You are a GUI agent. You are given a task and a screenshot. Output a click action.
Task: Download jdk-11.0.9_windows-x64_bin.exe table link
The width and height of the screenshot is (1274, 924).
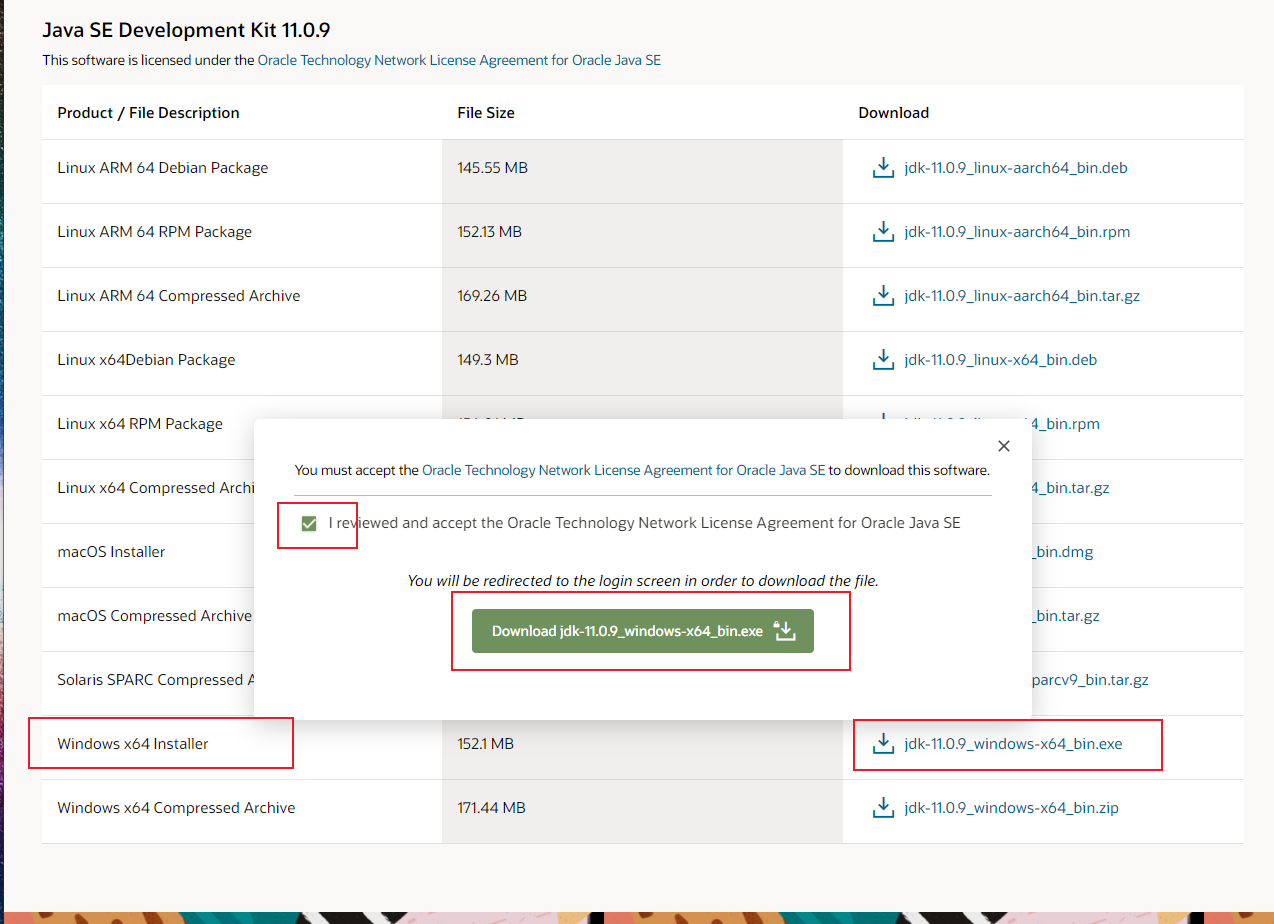click(1013, 744)
